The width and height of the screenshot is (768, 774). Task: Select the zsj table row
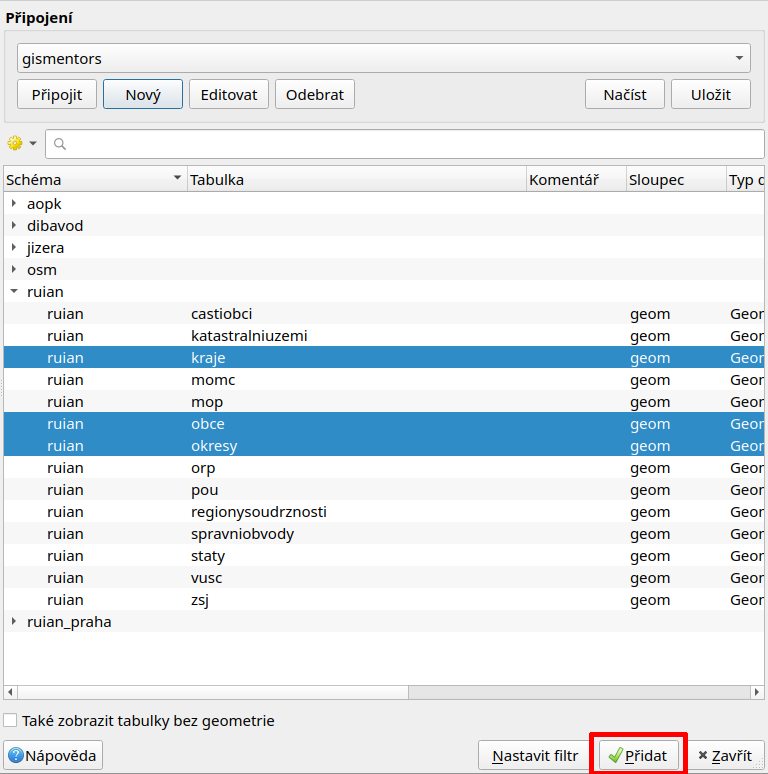(384, 599)
